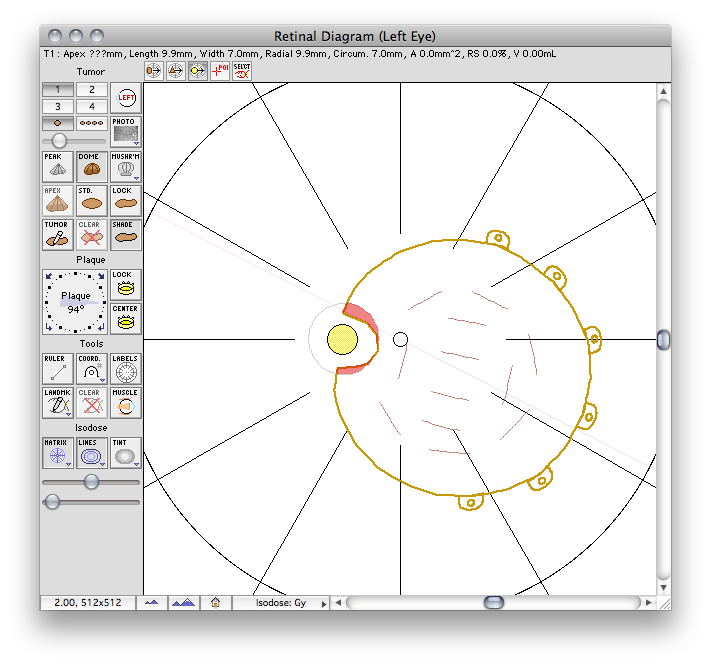Select the POI crosshair tool
This screenshot has width=711, height=665.
coord(220,71)
